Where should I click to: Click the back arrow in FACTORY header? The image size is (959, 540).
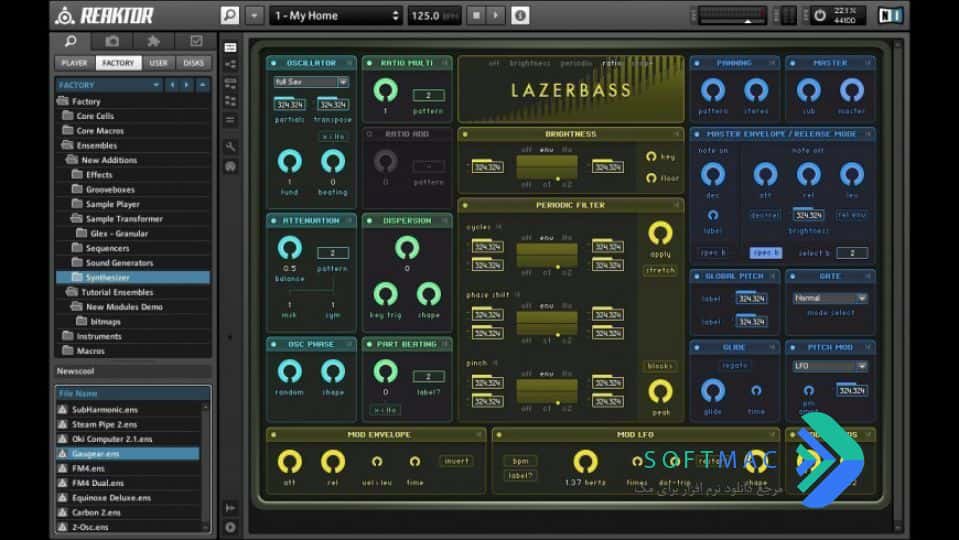[x=172, y=85]
